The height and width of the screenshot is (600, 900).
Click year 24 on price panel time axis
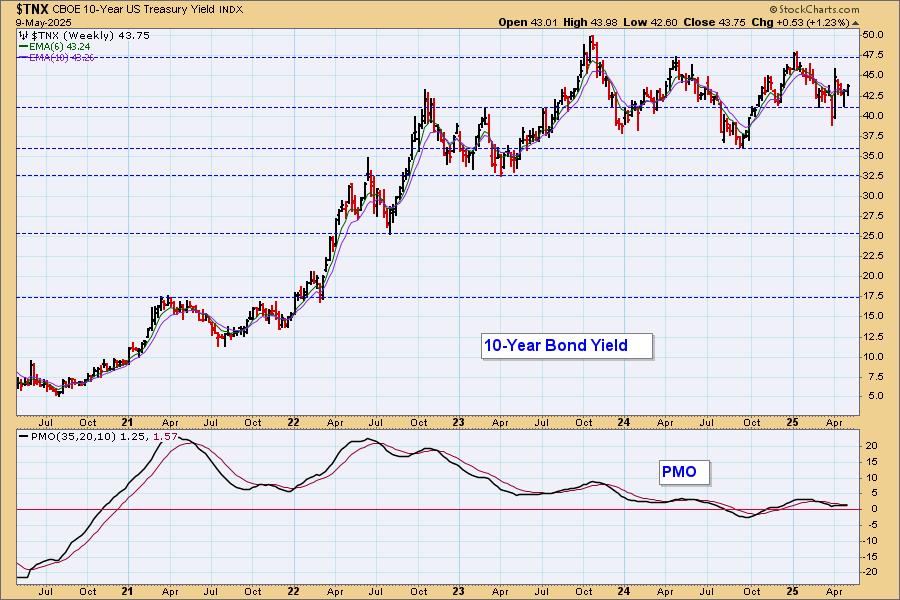[x=624, y=422]
